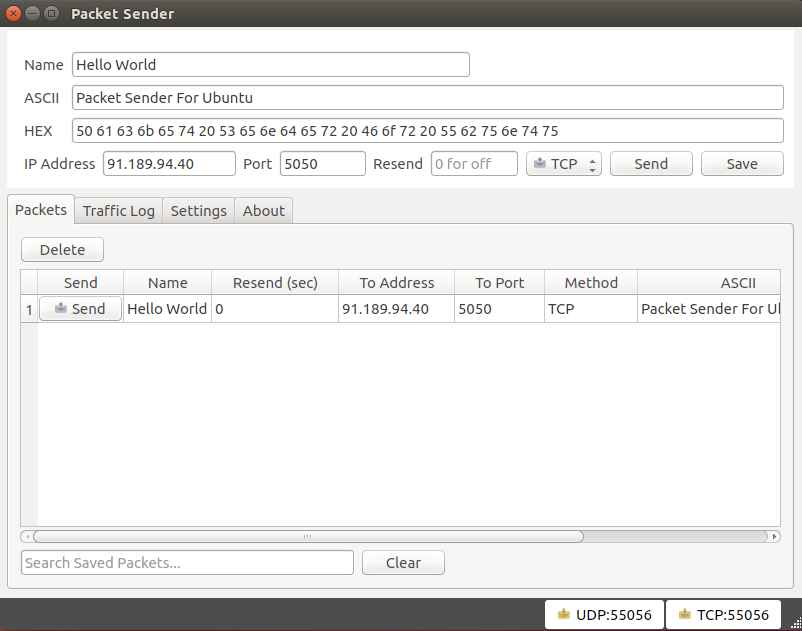Click the horizontal scrollbar handle
This screenshot has width=802, height=631.
[308, 536]
